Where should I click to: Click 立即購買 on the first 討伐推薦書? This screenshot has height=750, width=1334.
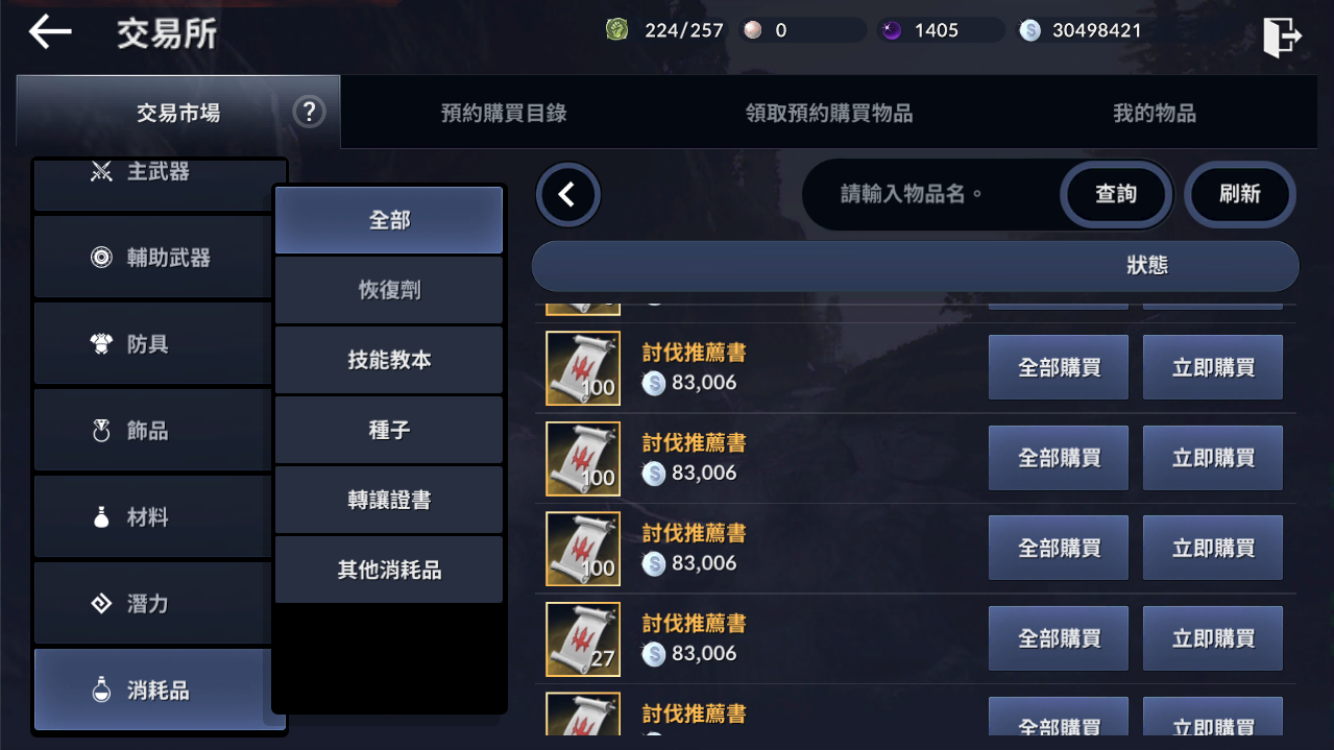1213,368
